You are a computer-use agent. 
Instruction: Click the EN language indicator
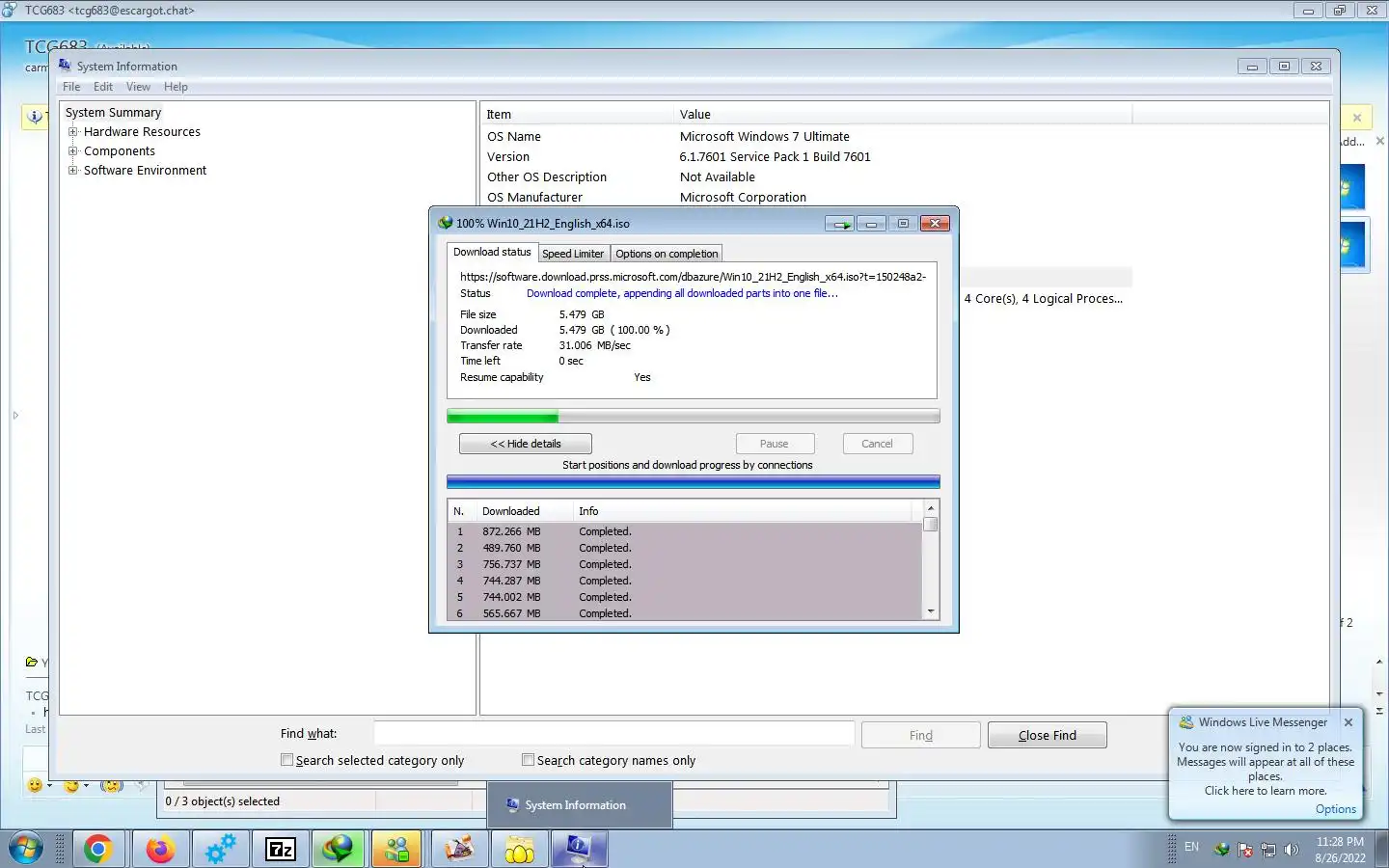pyautogui.click(x=1191, y=847)
